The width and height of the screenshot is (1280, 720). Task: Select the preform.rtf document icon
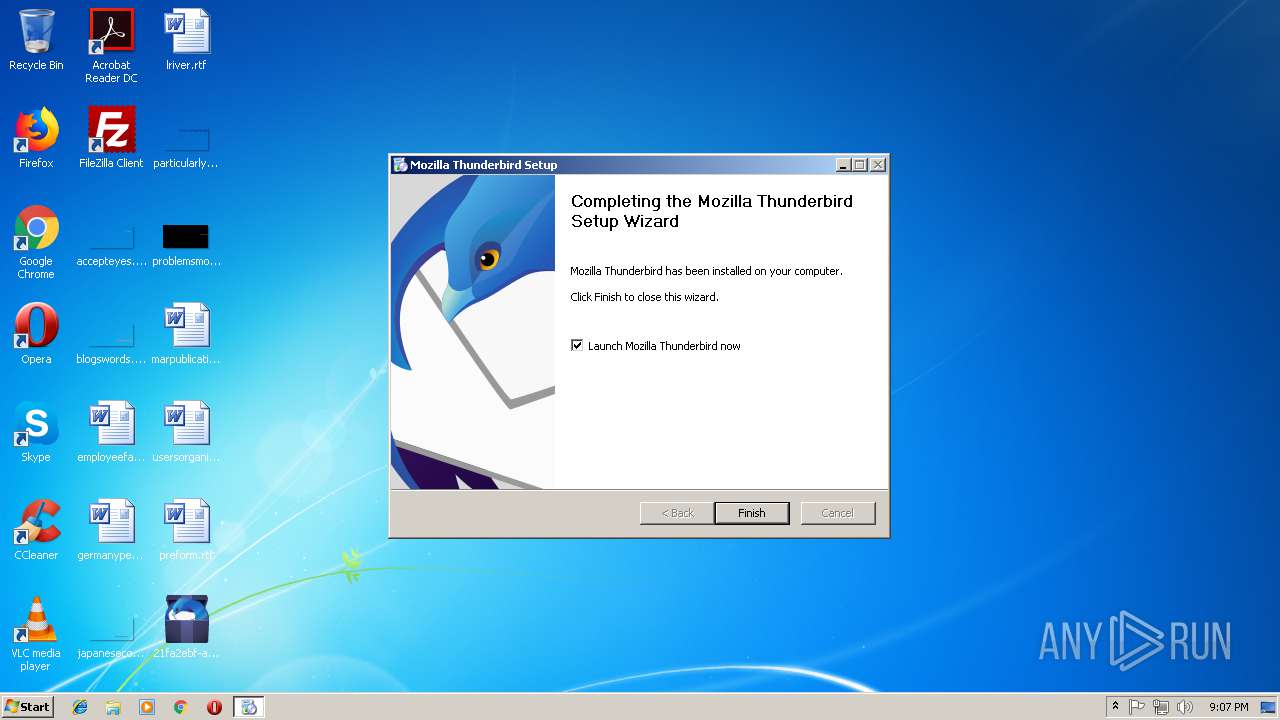pyautogui.click(x=186, y=530)
